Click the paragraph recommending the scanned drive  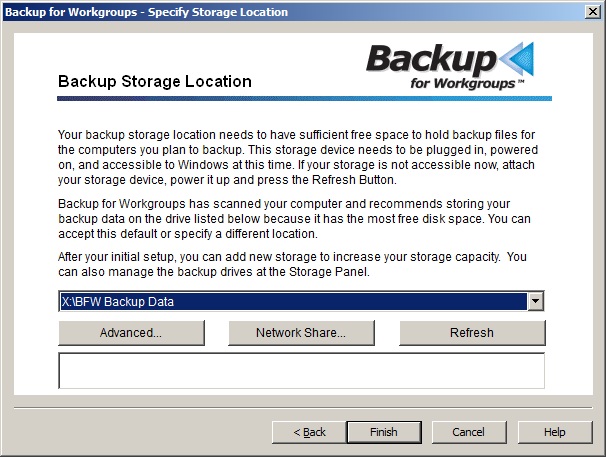[x=294, y=218]
